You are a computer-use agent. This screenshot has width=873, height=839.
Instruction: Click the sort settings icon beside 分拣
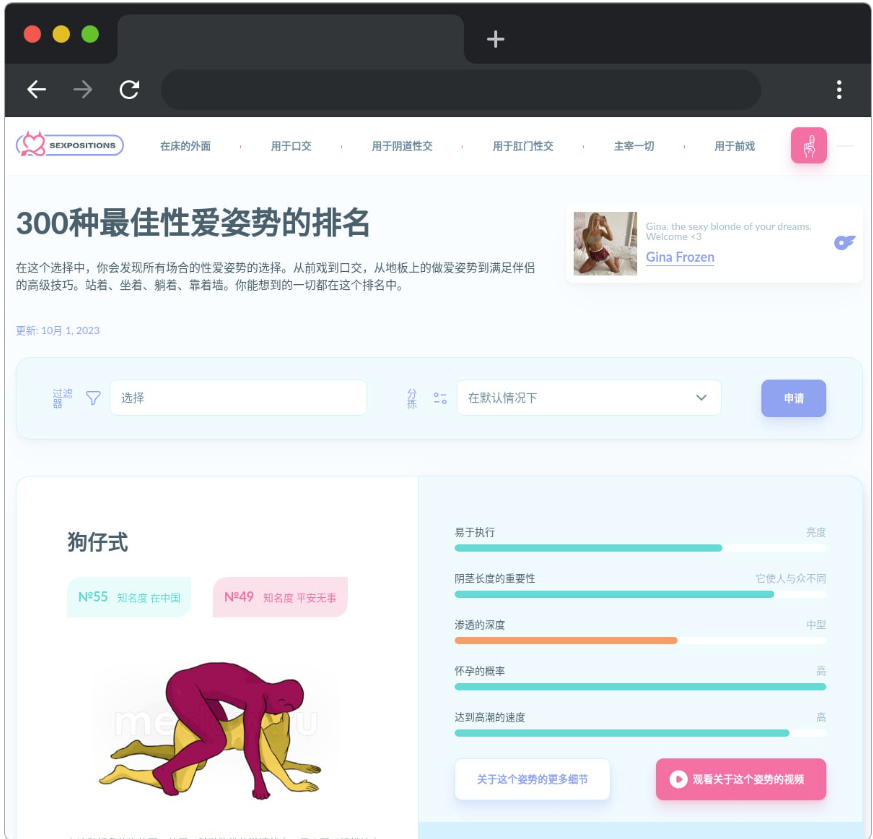tap(440, 398)
